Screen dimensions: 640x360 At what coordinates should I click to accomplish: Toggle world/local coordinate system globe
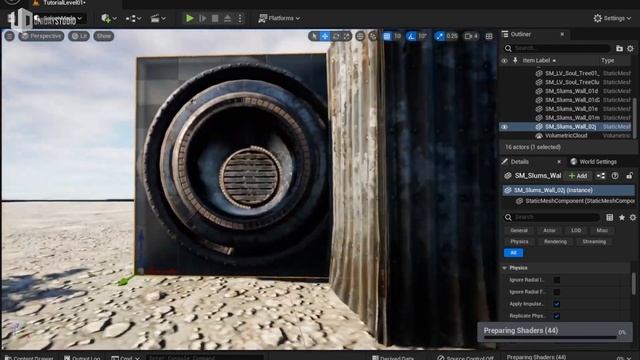coord(360,36)
